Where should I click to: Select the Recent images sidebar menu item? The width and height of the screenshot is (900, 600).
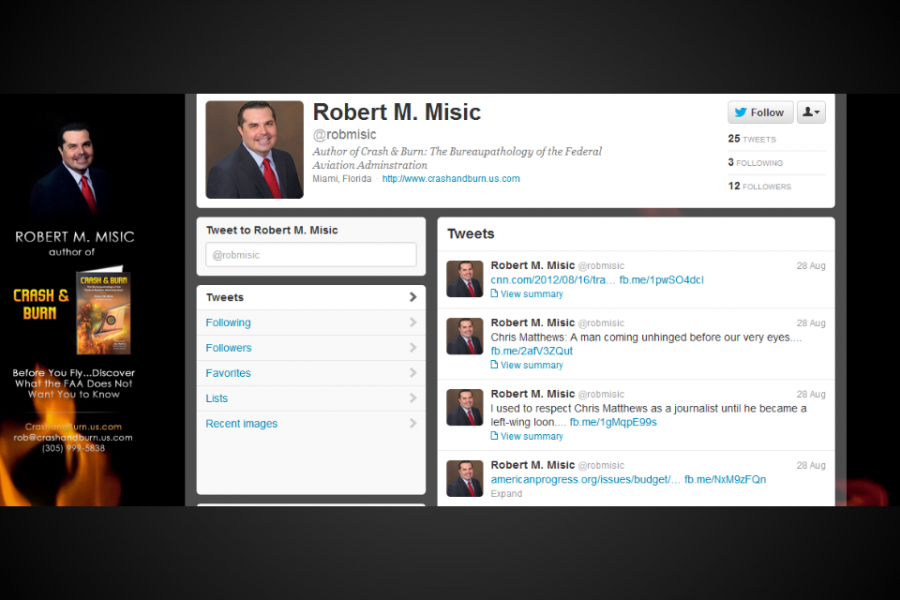click(x=311, y=424)
